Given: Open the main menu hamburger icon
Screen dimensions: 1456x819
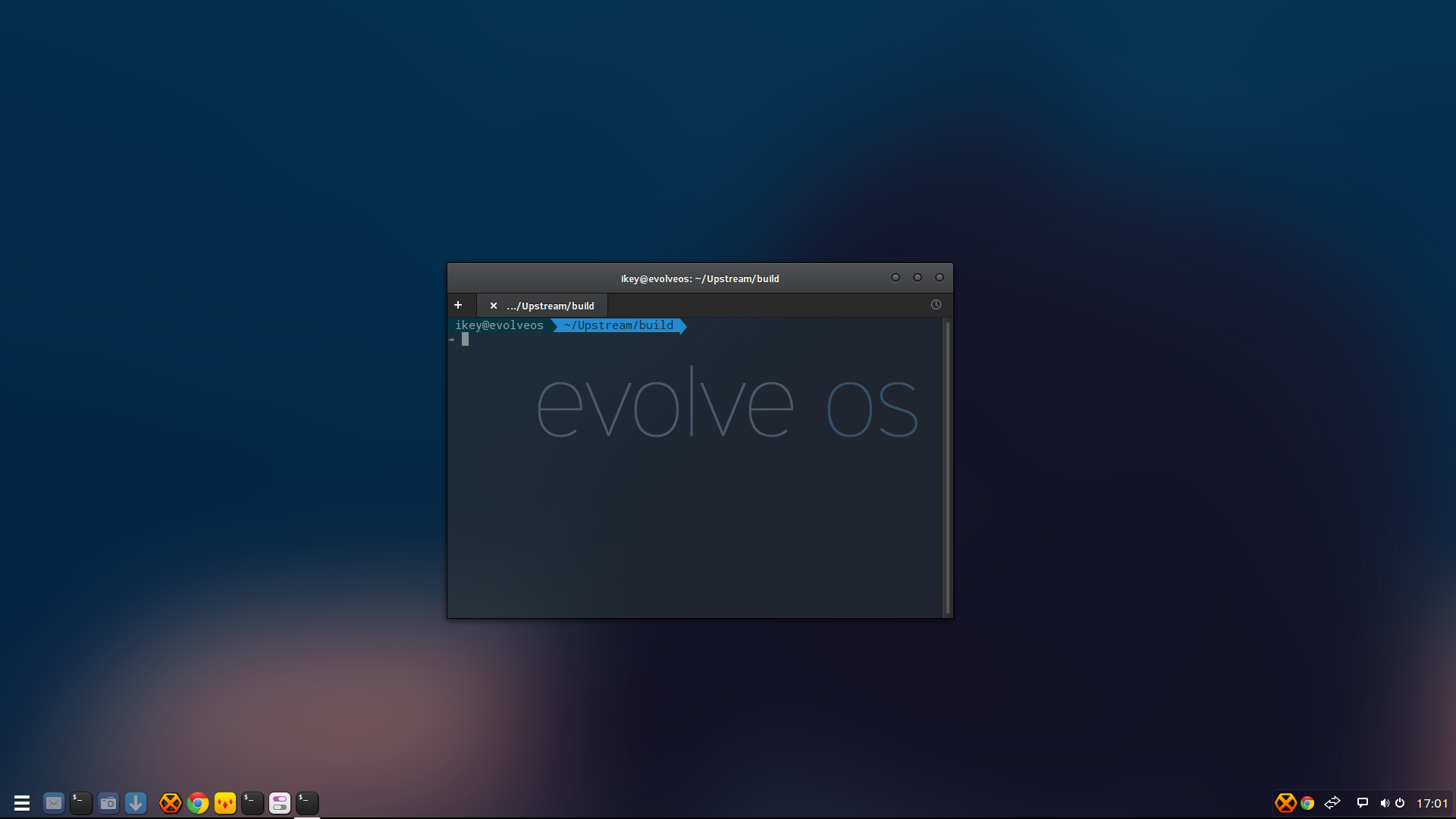Looking at the screenshot, I should pyautogui.click(x=22, y=803).
